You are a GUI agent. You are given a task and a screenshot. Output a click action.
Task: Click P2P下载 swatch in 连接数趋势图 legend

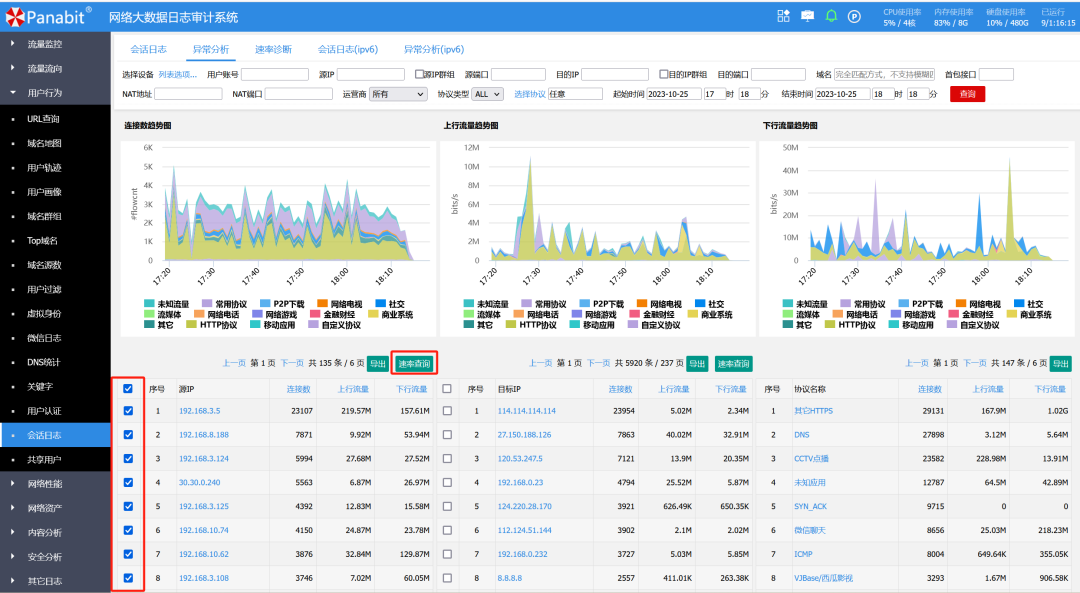265,304
